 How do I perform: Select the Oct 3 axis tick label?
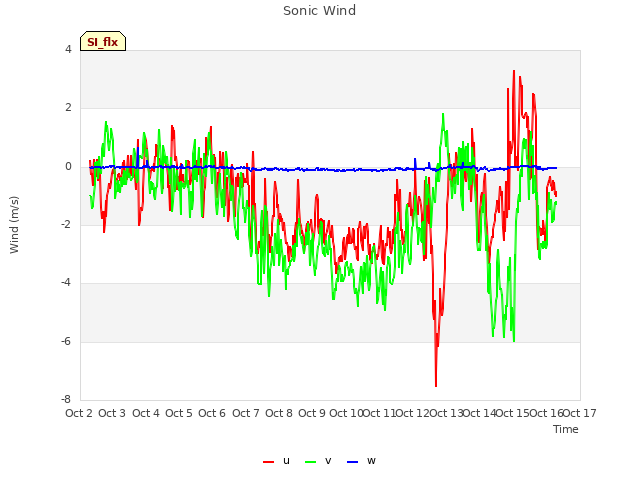(112, 413)
